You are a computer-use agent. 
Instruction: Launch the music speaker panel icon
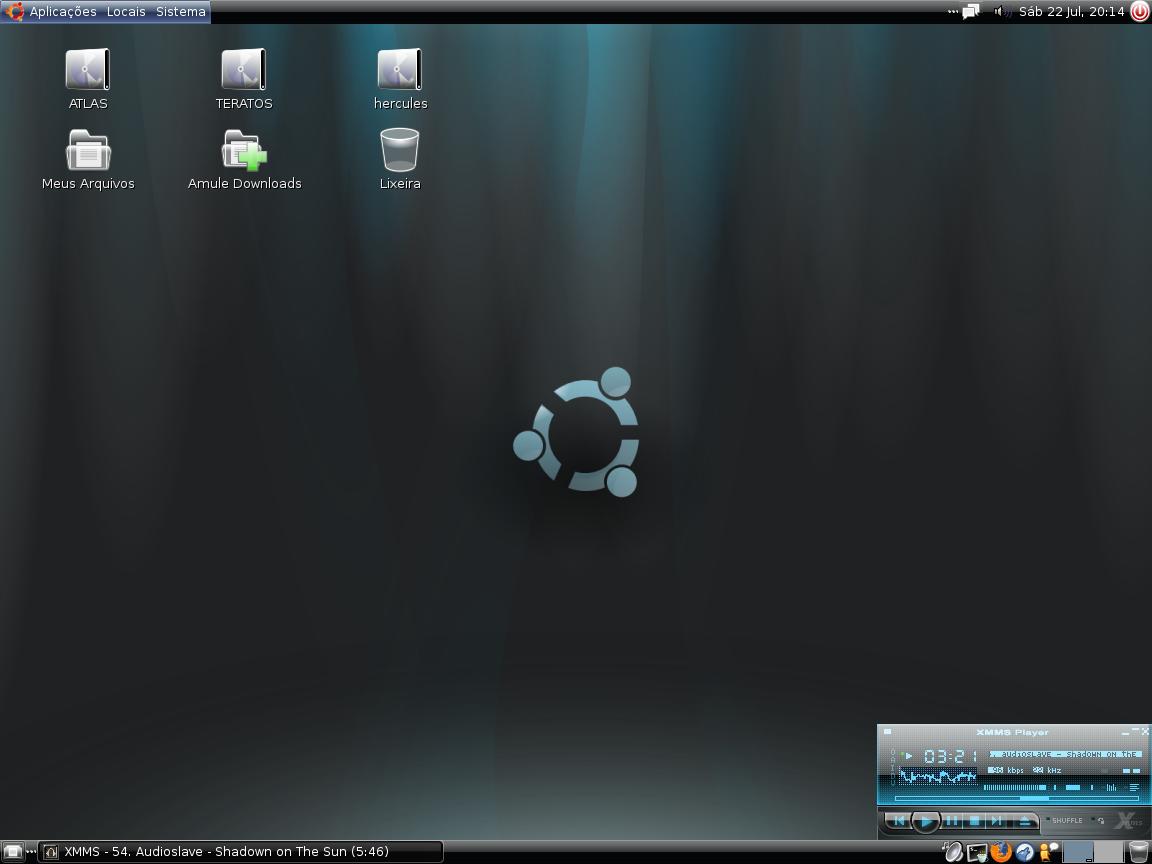click(x=953, y=852)
